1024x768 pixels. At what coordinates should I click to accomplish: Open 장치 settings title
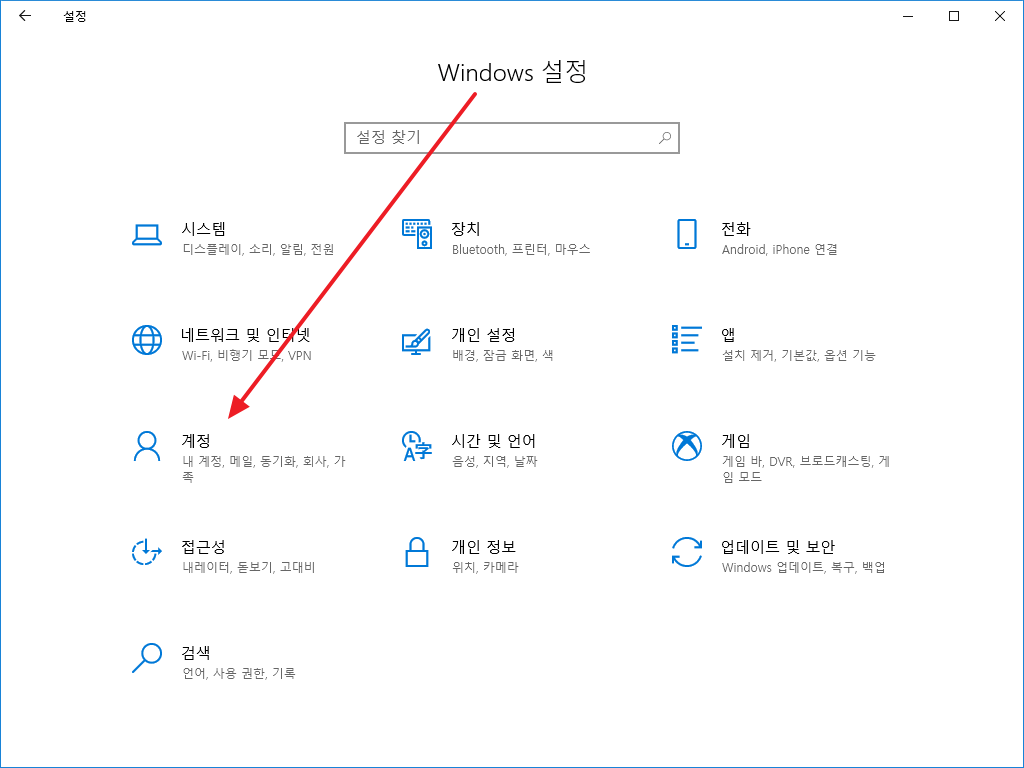coord(466,229)
